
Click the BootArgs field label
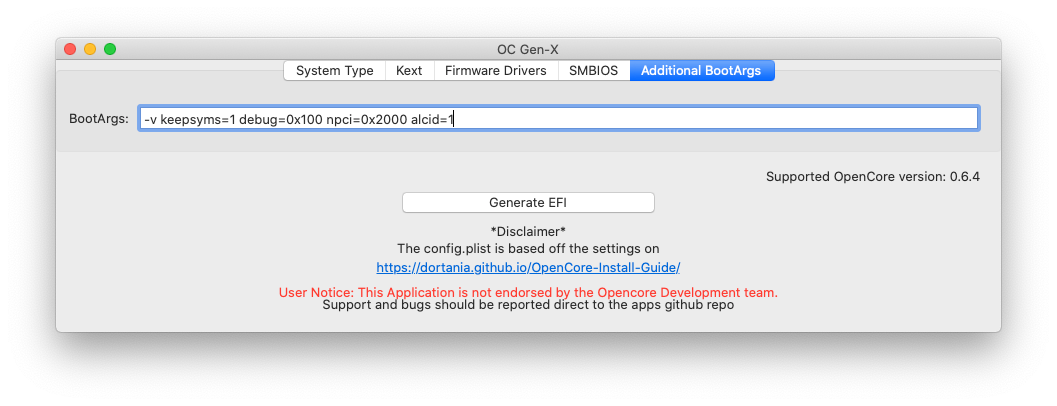click(x=98, y=119)
